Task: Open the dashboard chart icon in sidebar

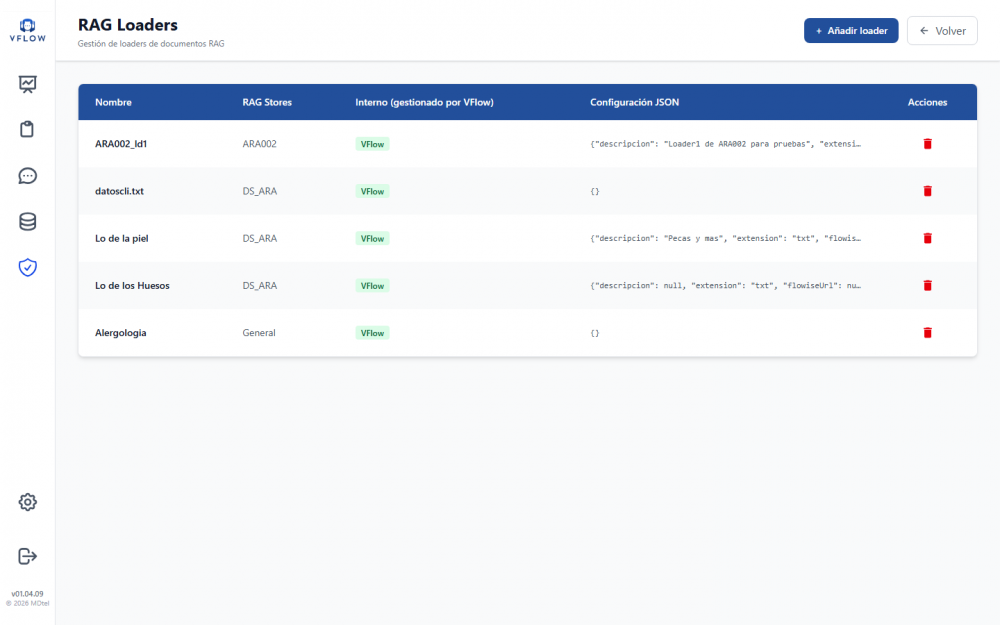Action: click(x=27, y=84)
